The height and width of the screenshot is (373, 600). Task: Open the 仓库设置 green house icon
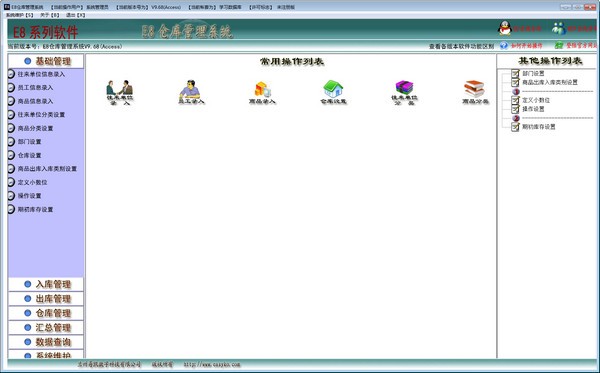(x=333, y=92)
